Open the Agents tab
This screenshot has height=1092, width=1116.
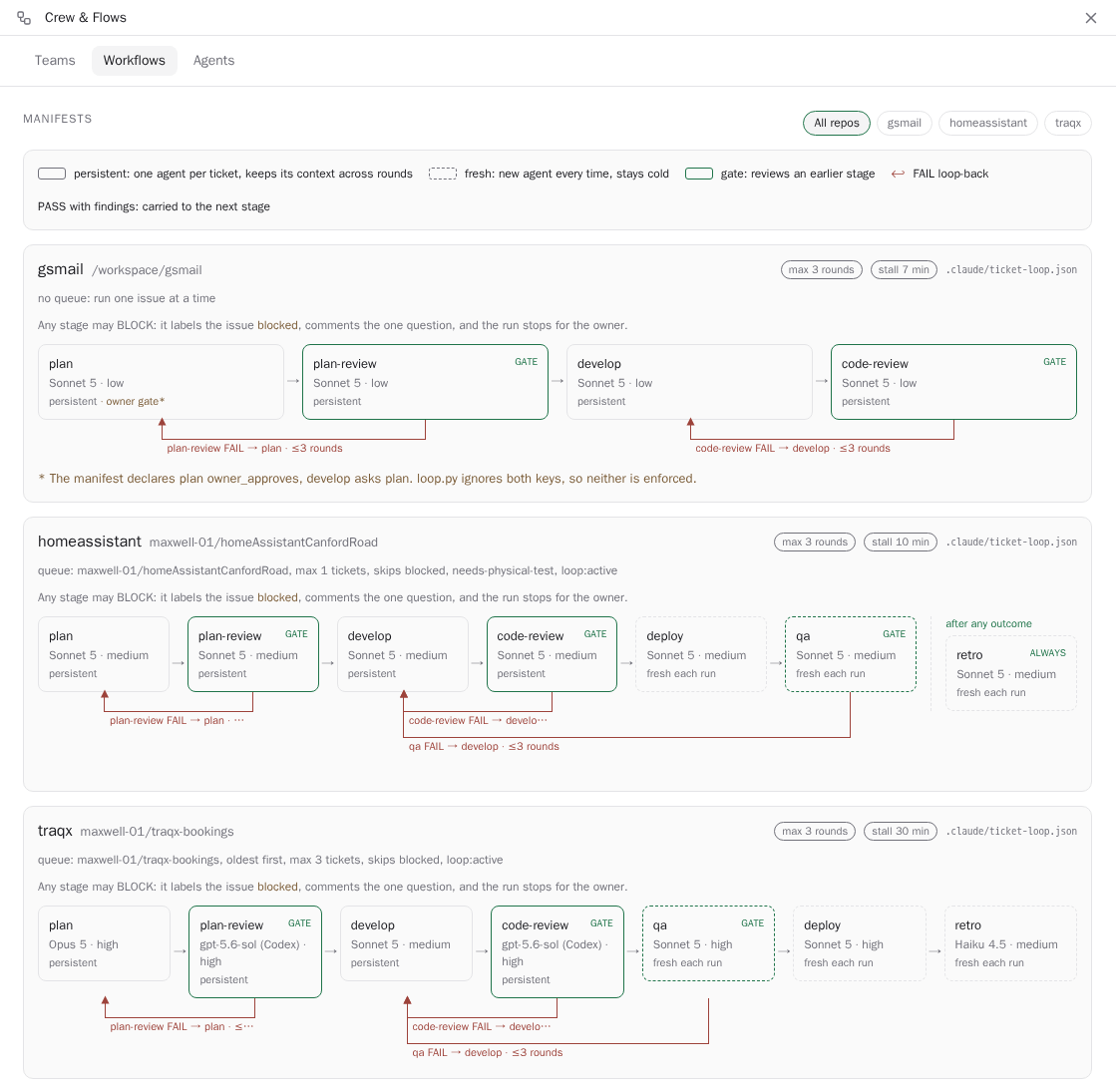(213, 61)
